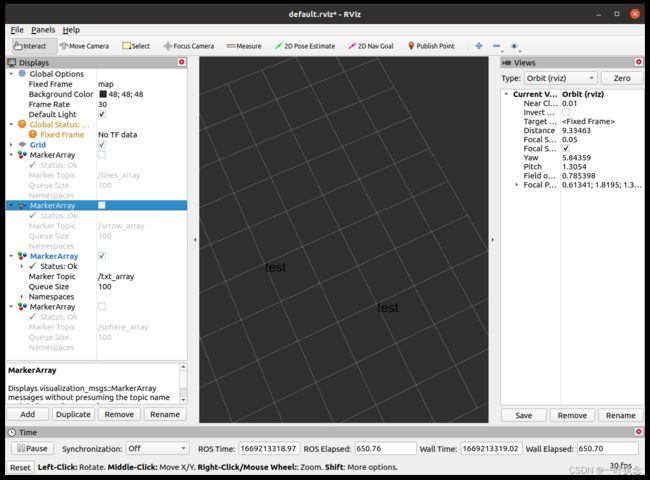Click the blue plus add-tool icon
This screenshot has height=480, width=650.
point(479,46)
